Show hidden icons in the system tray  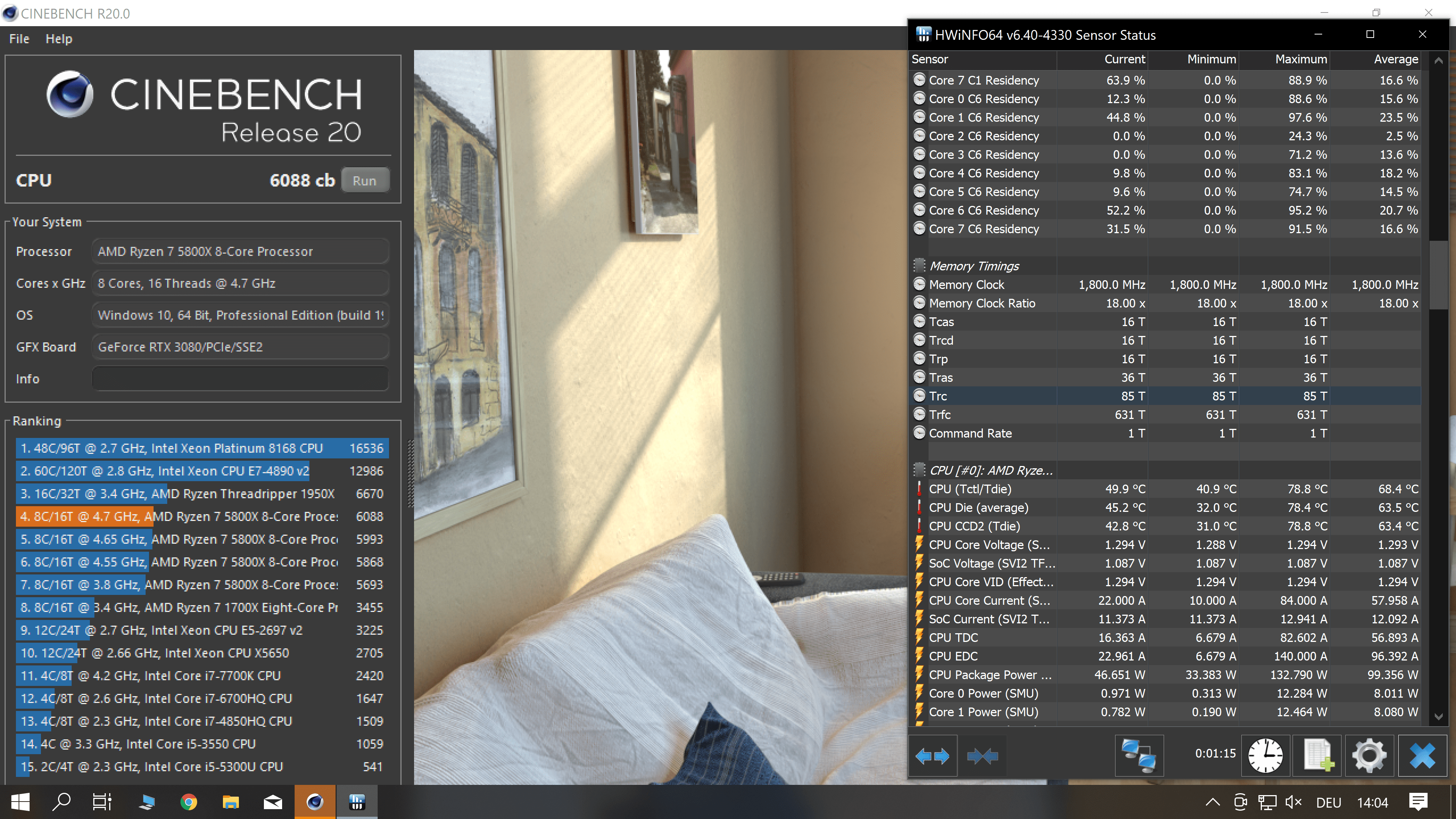coord(1213,802)
